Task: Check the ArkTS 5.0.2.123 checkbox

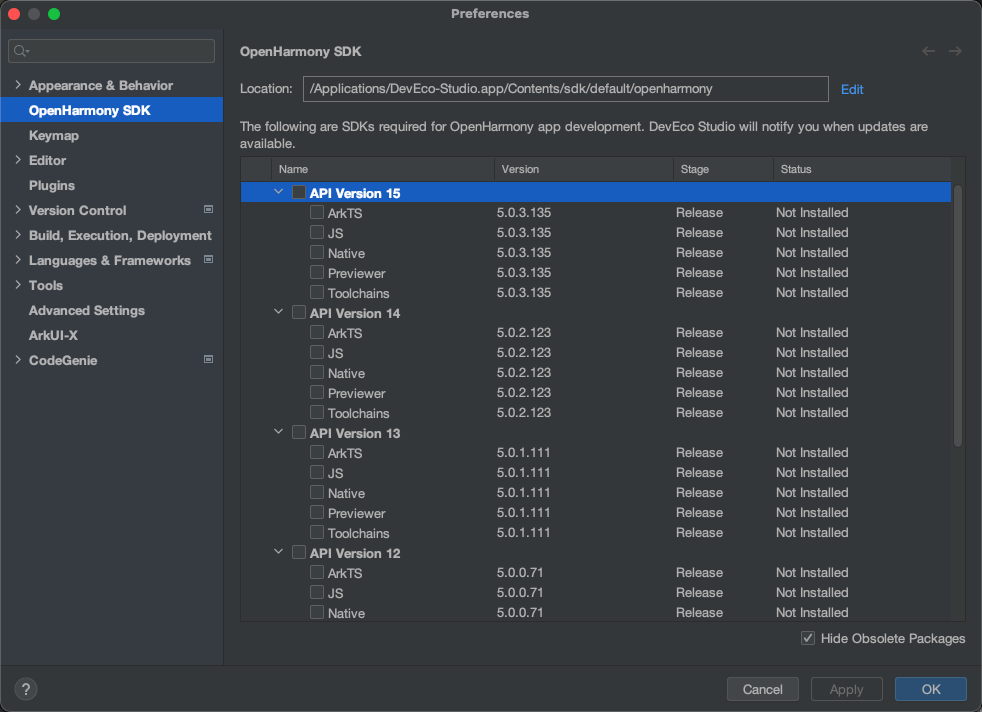Action: [317, 333]
